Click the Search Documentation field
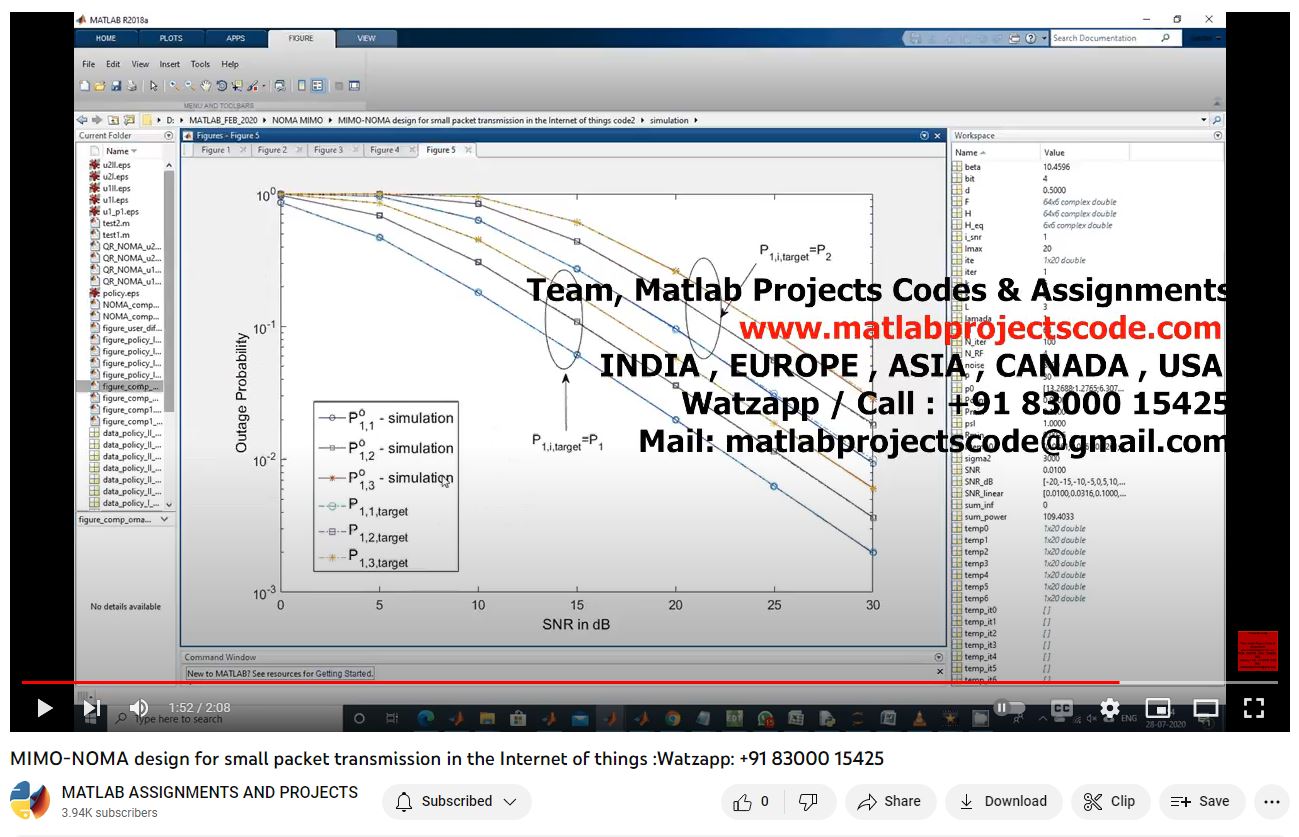The height and width of the screenshot is (837, 1299). (1104, 38)
